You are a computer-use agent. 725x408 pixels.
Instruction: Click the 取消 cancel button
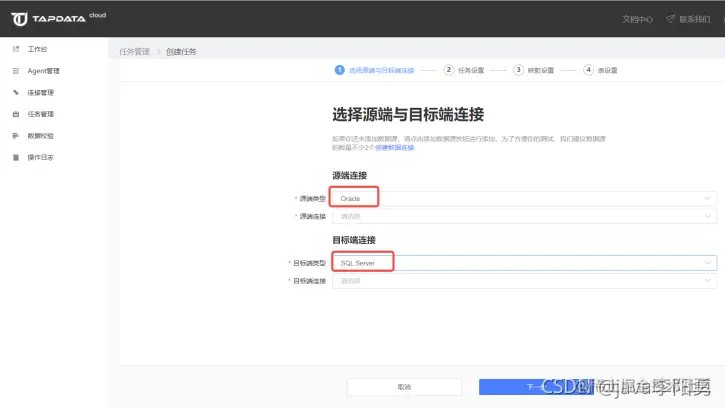tap(404, 387)
